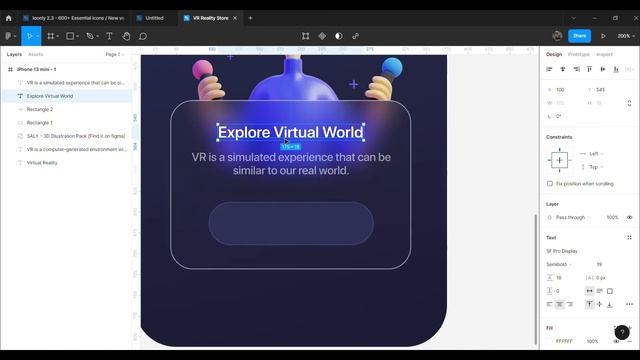The height and width of the screenshot is (360, 640).
Task: Toggle layer visibility eye in Layer section
Action: (x=629, y=217)
